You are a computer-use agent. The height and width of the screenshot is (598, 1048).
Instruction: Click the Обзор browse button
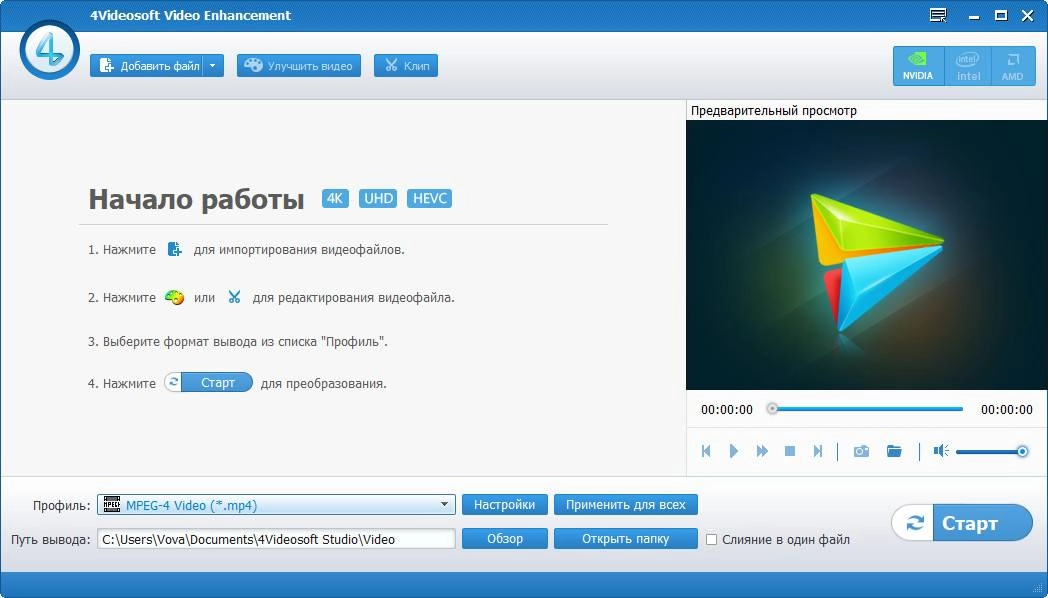(x=505, y=539)
